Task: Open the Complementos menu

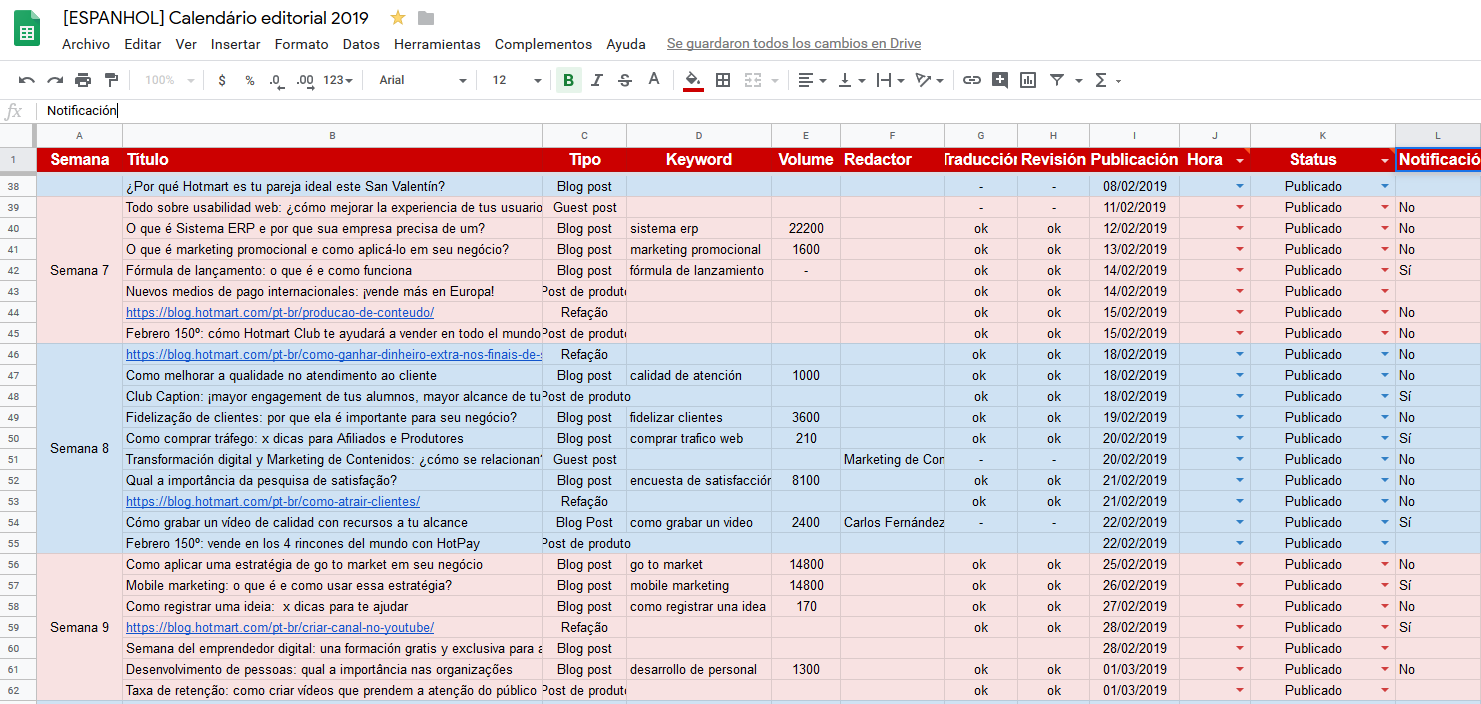Action: 544,44
